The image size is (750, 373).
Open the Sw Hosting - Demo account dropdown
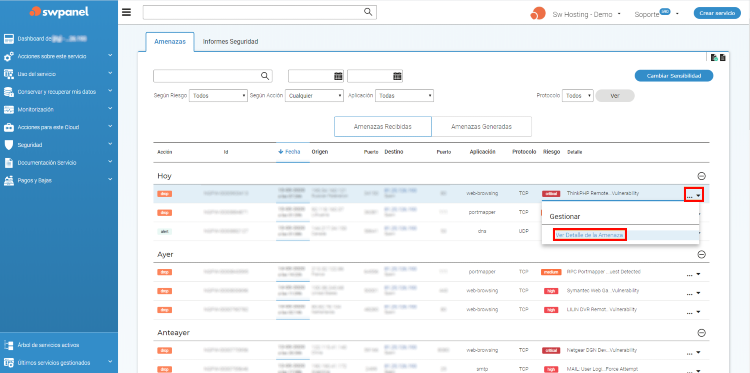click(x=586, y=14)
